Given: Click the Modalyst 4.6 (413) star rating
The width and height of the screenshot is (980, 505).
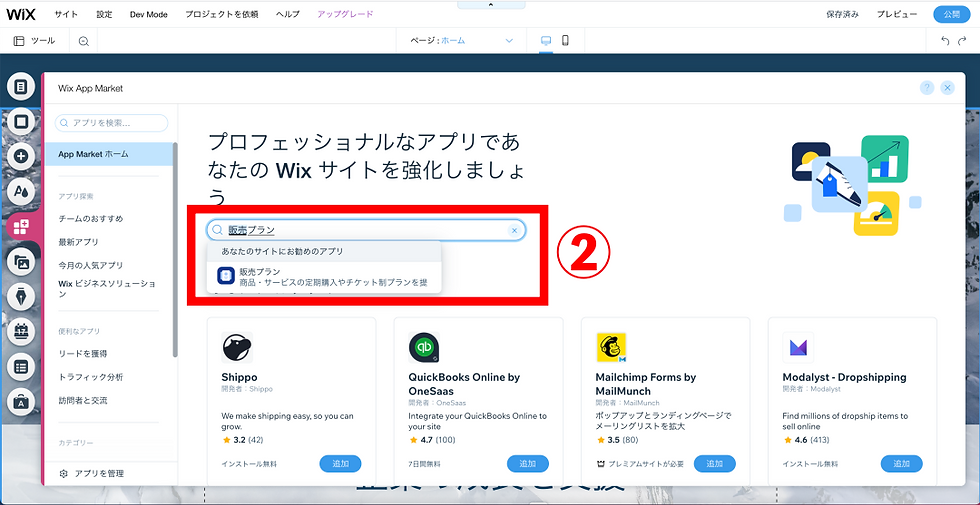Looking at the screenshot, I should click(806, 440).
